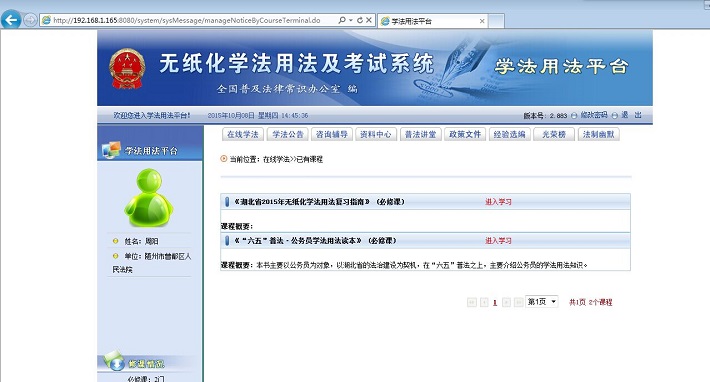Open the 政策文件 menu
Screen dimensions: 710x382
pyautogui.click(x=465, y=134)
